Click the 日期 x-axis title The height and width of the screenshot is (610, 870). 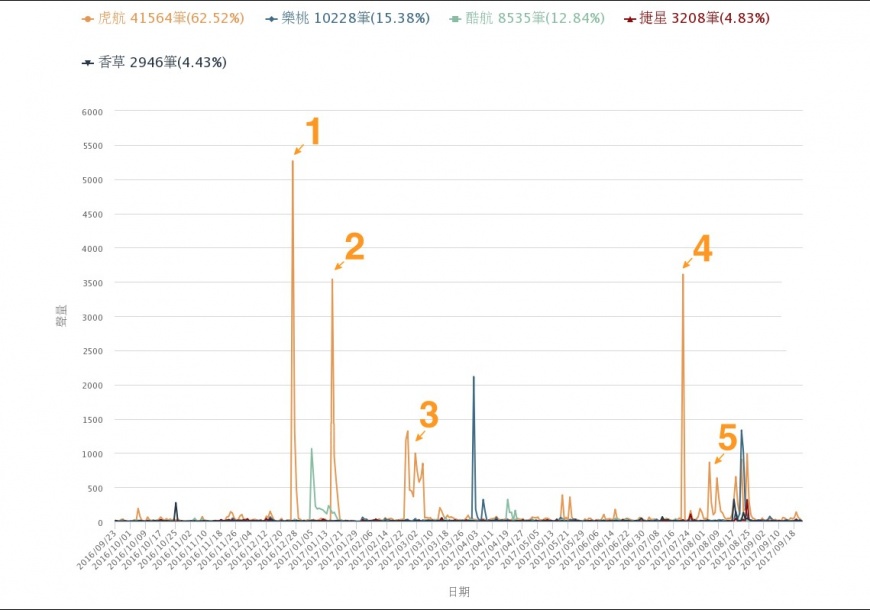[x=459, y=592]
